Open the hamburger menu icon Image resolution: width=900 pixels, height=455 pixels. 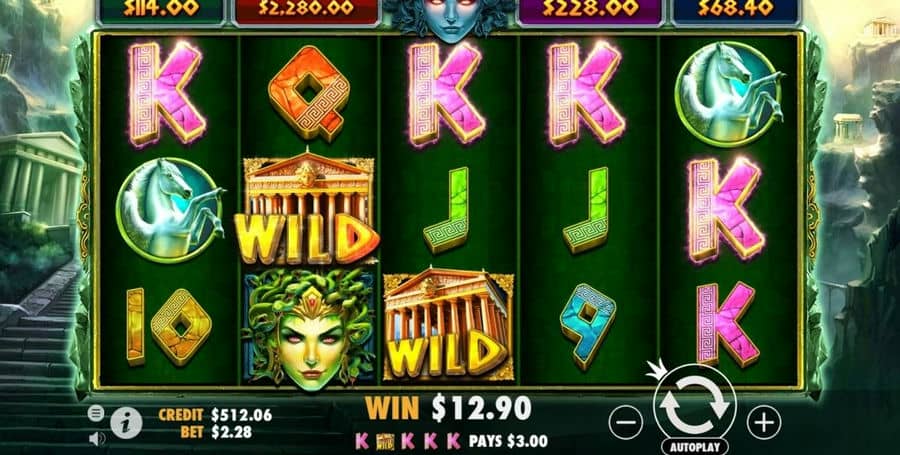96,412
